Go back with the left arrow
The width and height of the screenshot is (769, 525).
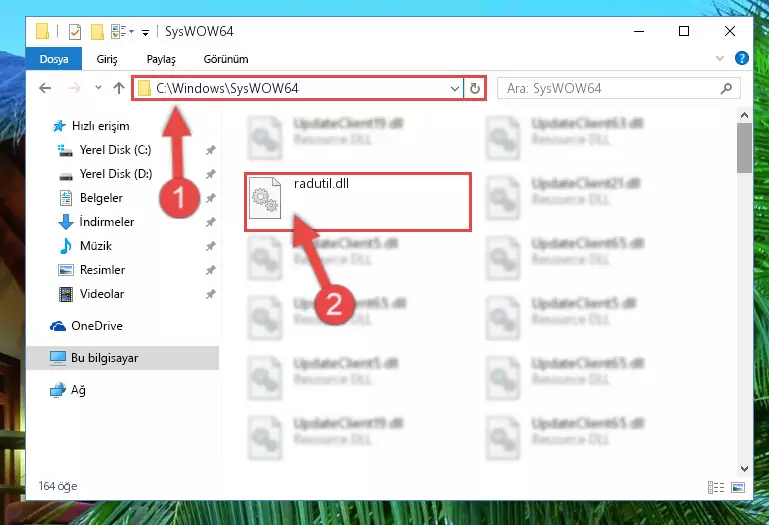pos(45,88)
